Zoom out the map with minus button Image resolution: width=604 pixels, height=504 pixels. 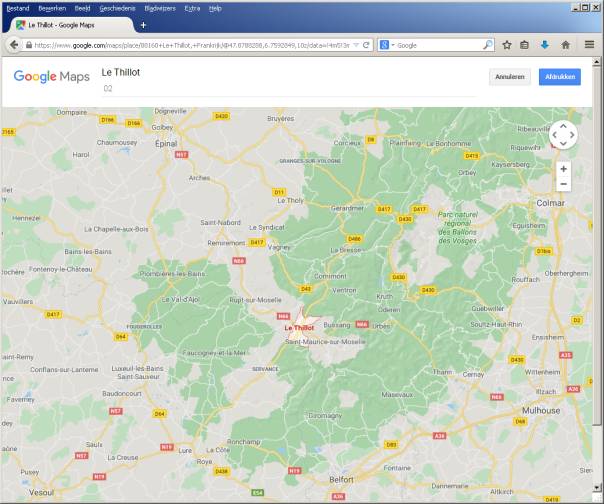click(x=564, y=184)
